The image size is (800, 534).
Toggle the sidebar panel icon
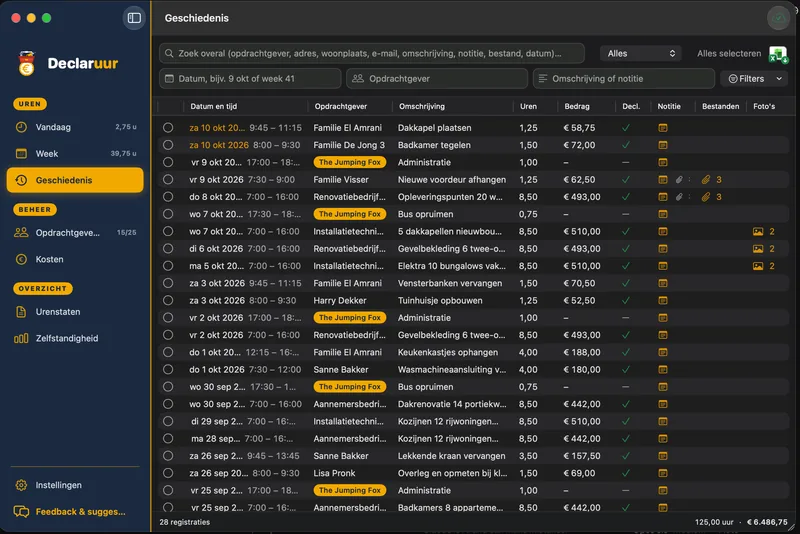134,18
